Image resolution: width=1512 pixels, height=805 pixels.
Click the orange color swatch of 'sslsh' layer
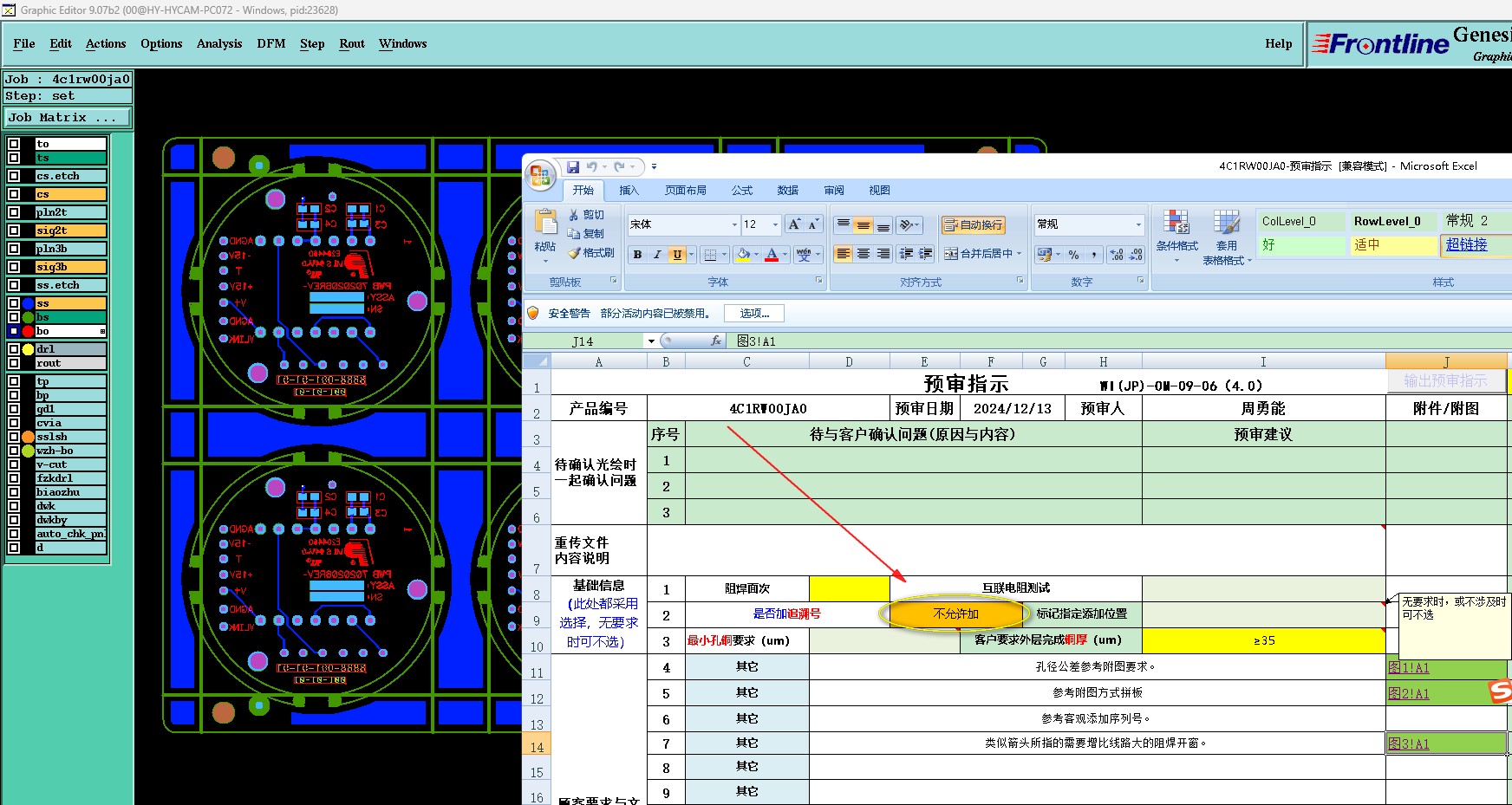click(x=28, y=437)
